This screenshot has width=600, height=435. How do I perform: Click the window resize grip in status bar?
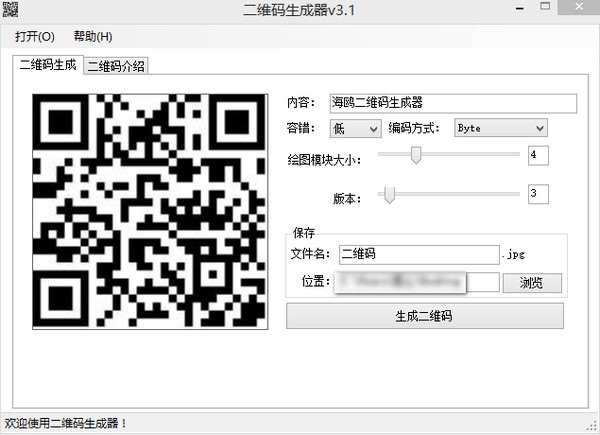593,427
